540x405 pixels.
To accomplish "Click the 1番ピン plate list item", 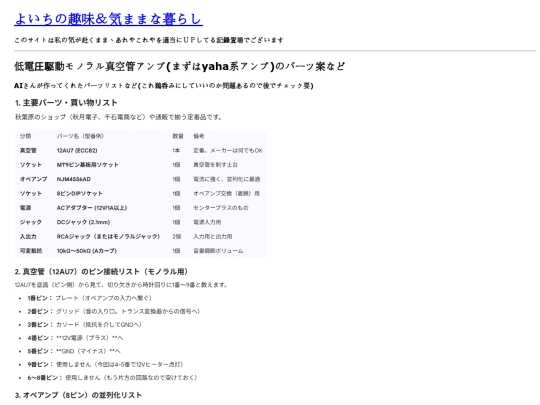I will point(90,298).
